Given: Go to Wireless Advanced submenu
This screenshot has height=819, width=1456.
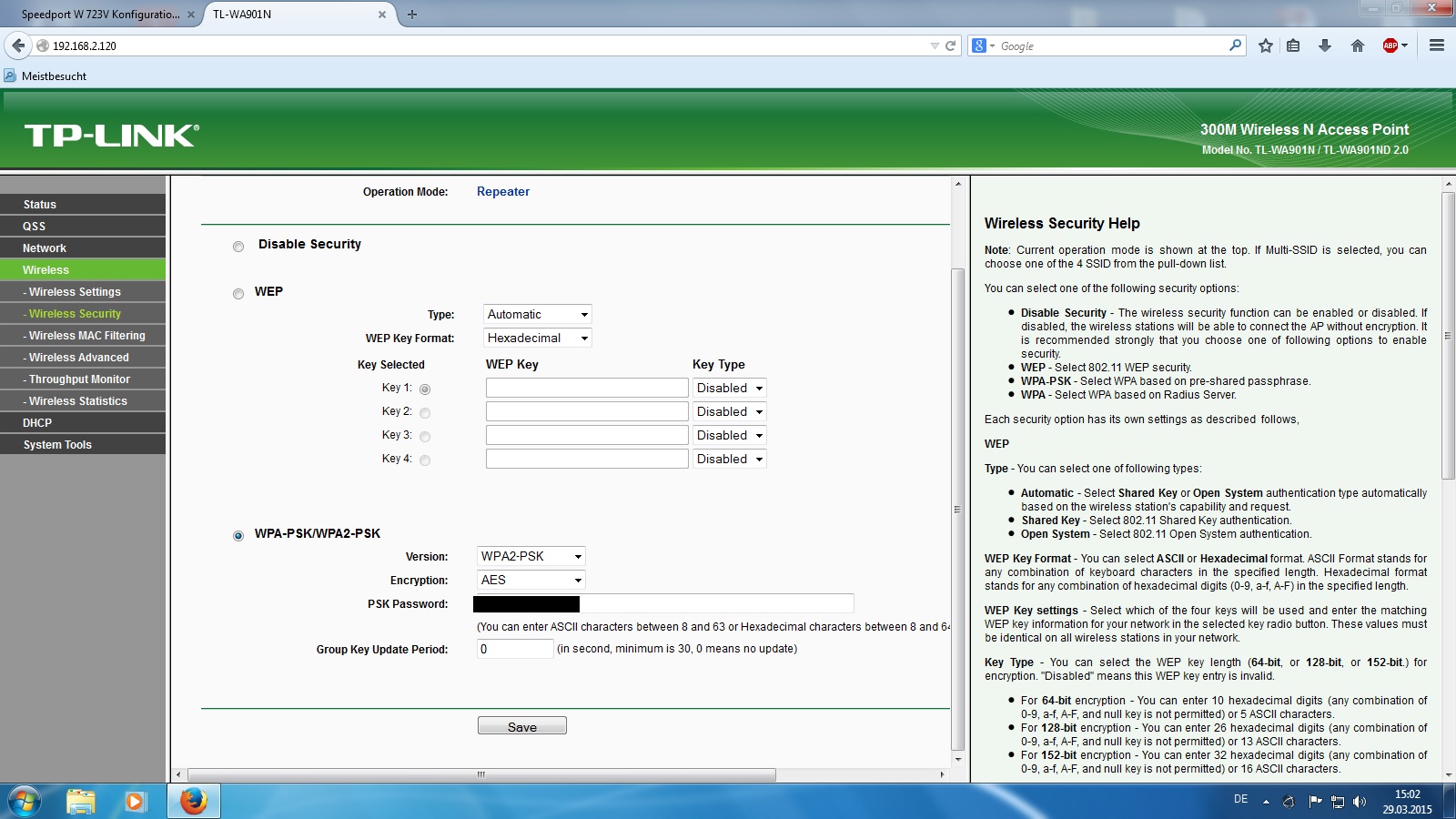Looking at the screenshot, I should click(x=83, y=358).
